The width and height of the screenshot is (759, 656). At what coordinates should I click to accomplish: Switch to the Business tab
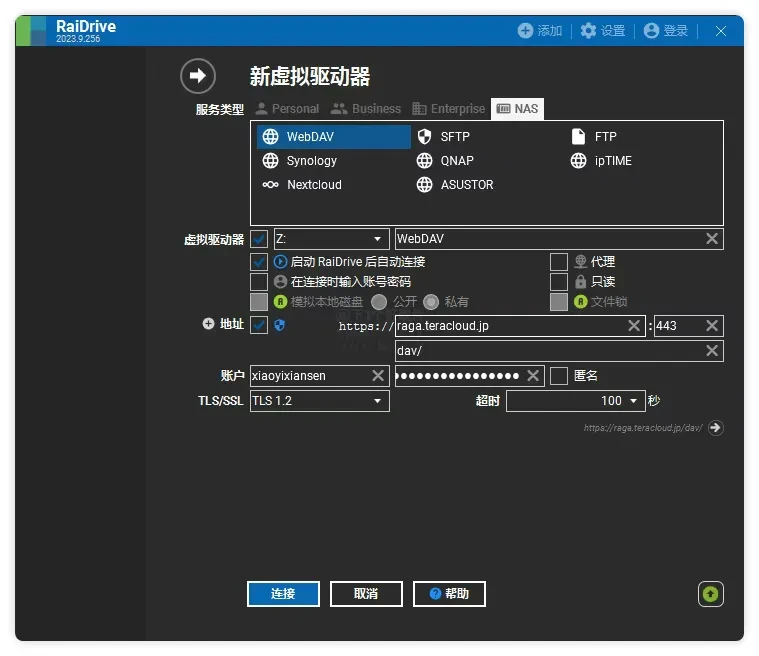pos(365,108)
